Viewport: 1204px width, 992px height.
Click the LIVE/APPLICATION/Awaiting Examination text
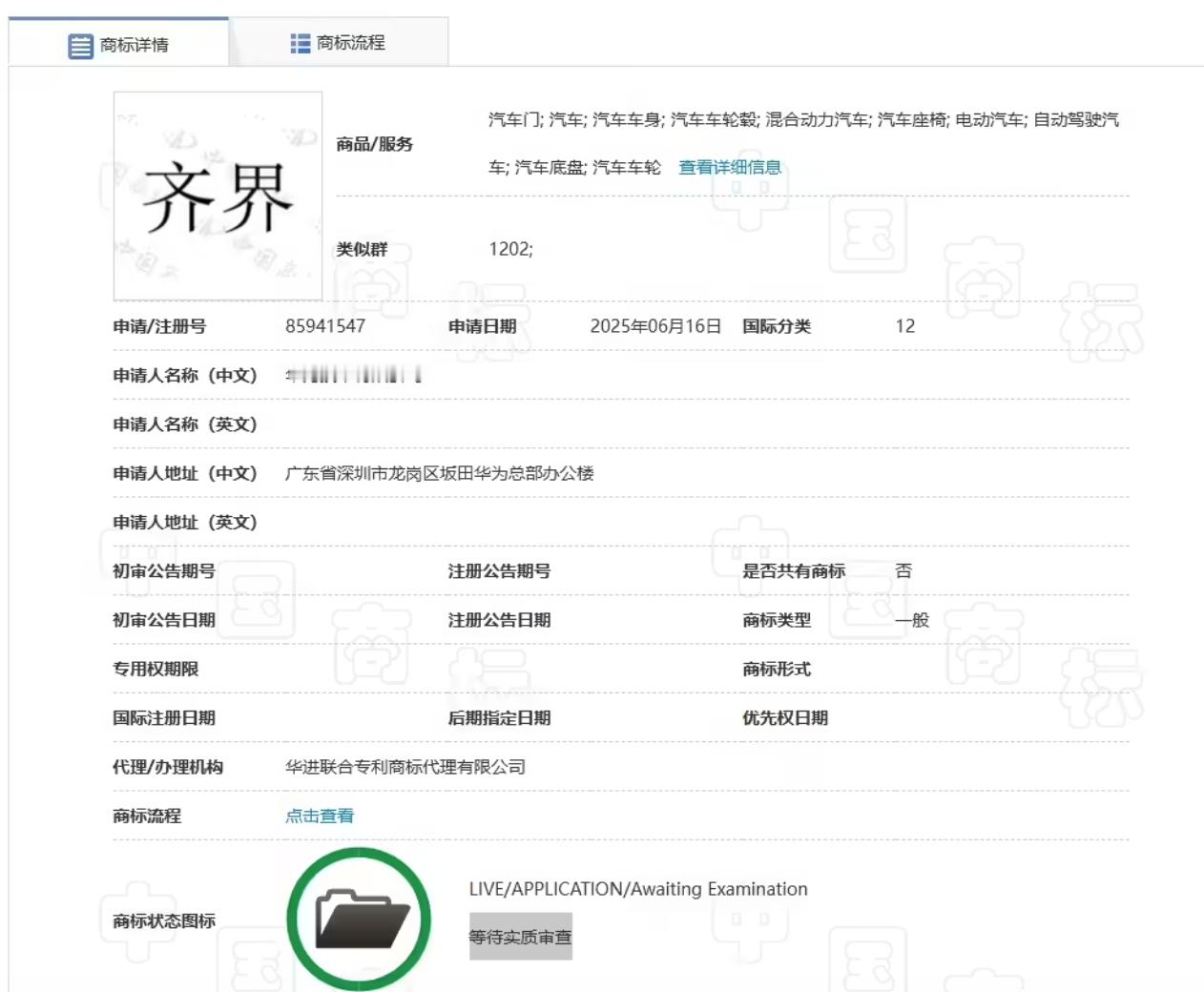click(x=636, y=888)
